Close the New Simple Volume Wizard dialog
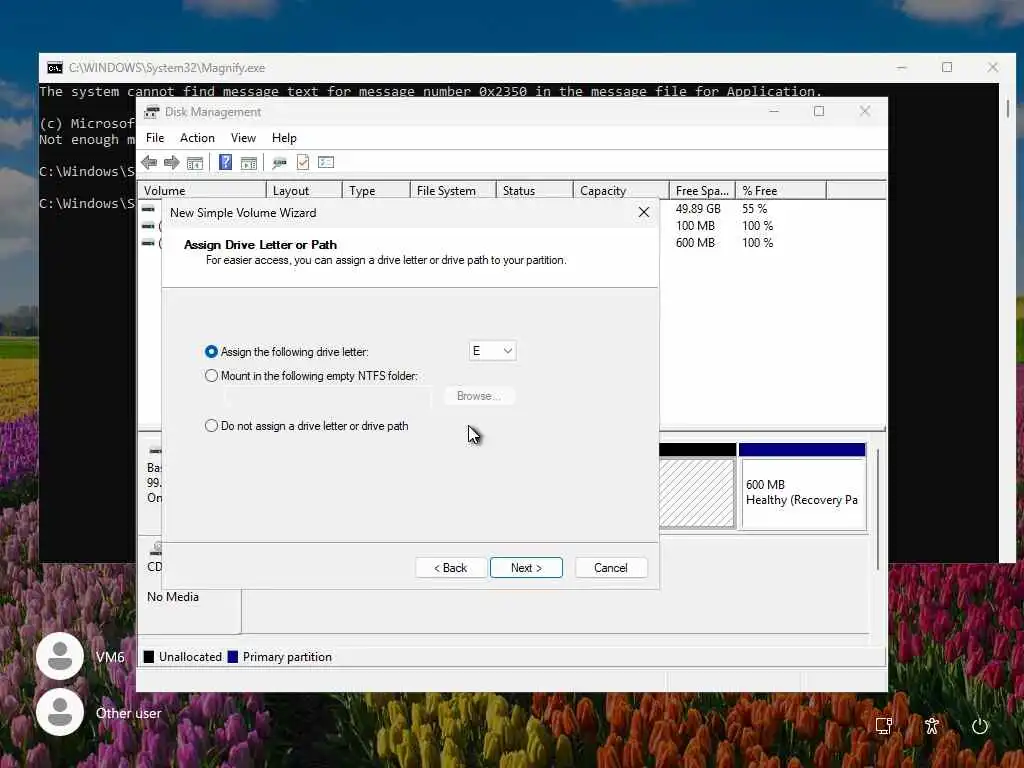1024x768 pixels. tap(644, 212)
